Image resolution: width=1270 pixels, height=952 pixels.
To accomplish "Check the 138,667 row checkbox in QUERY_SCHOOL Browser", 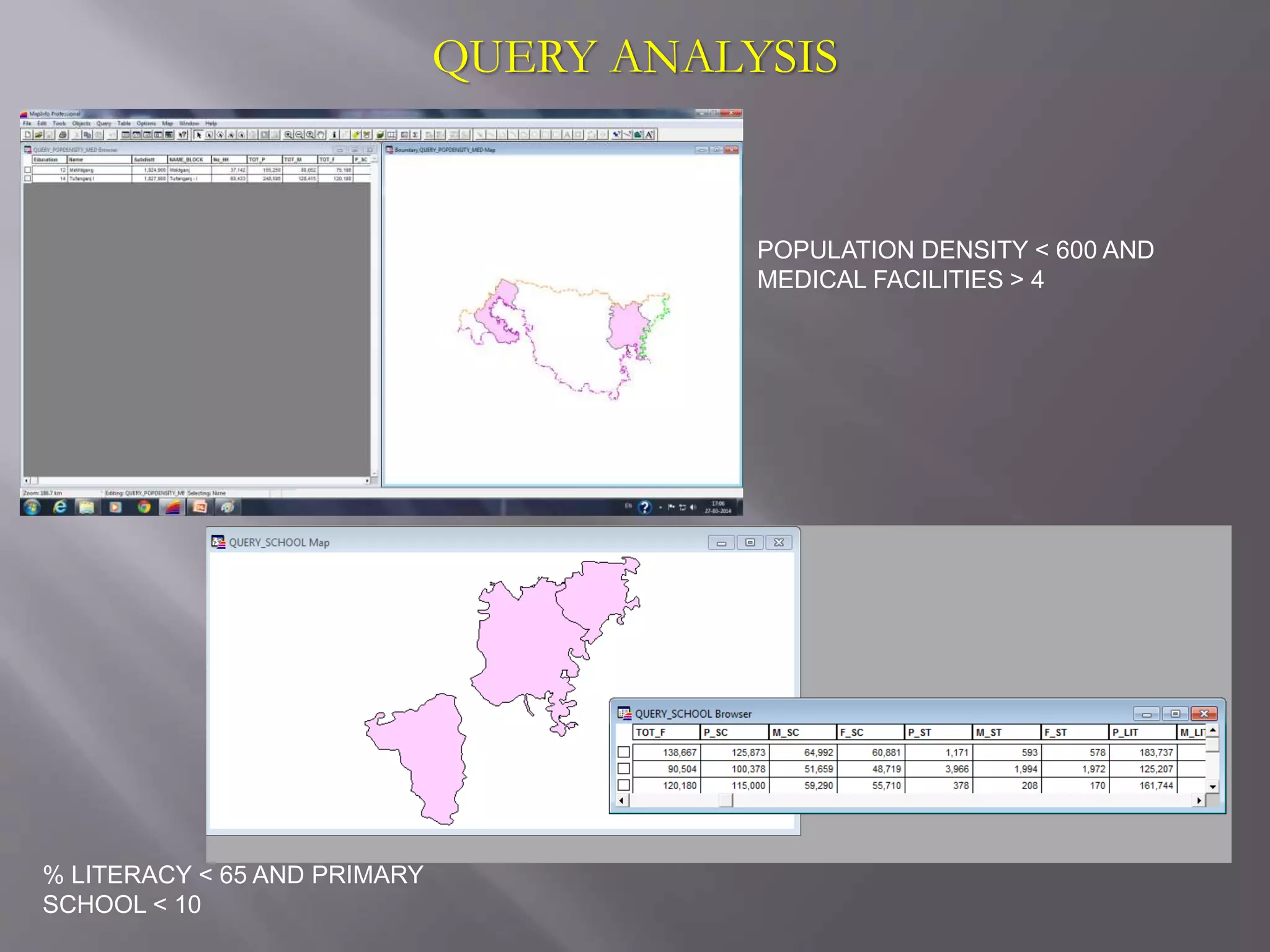I will [x=624, y=752].
